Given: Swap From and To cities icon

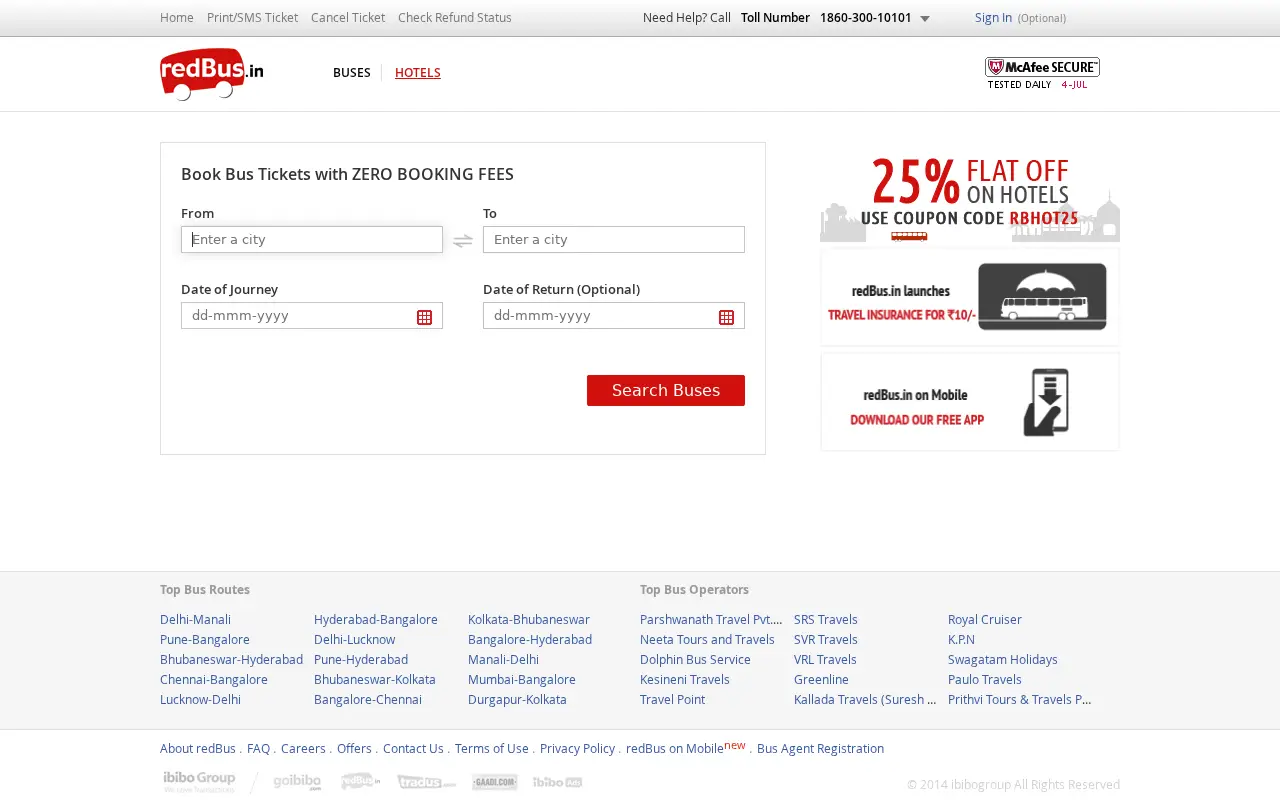Looking at the screenshot, I should [x=462, y=240].
